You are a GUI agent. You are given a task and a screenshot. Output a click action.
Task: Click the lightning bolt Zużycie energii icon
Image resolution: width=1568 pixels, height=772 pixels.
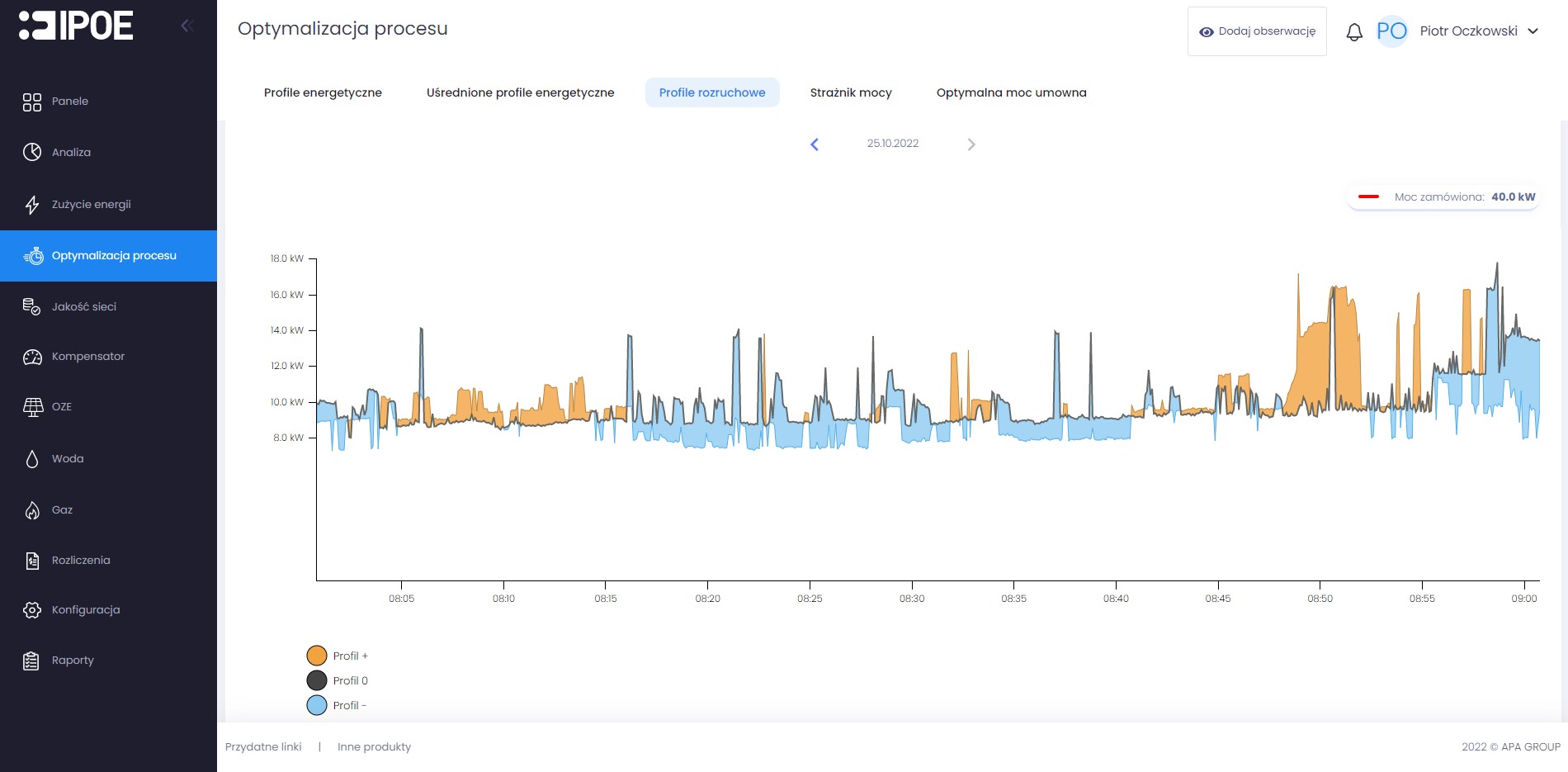click(x=32, y=205)
